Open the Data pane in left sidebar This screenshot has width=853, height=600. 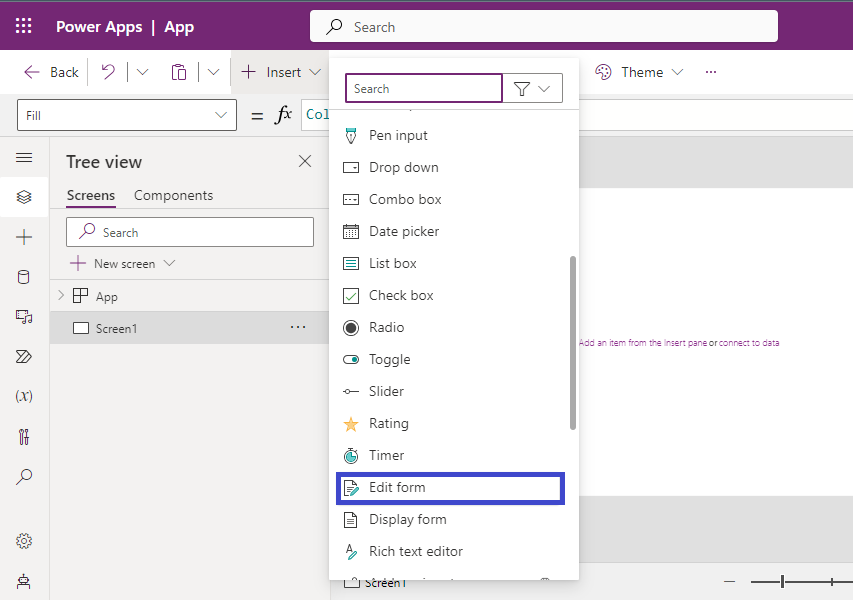[24, 277]
